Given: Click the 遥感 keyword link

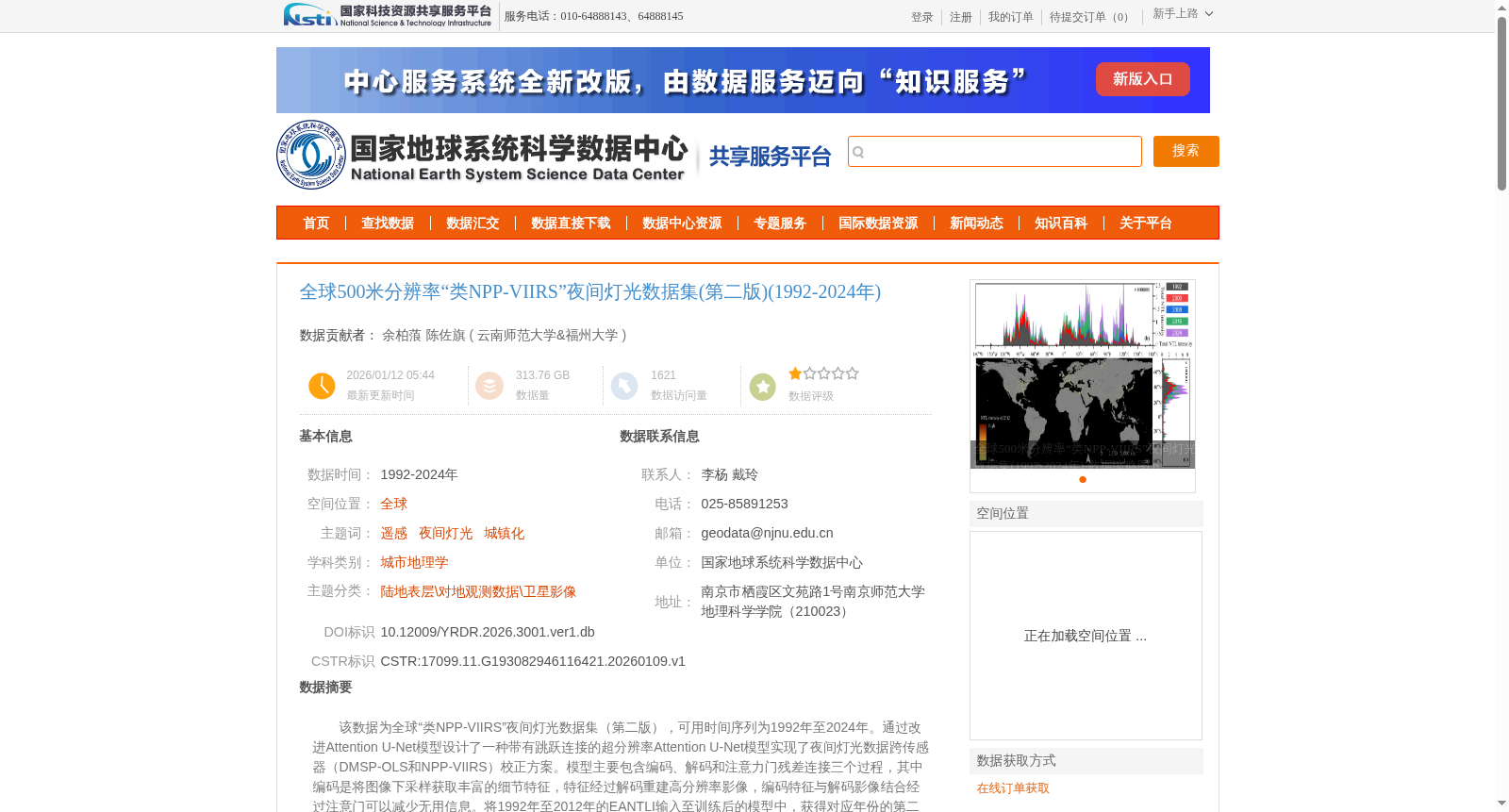Looking at the screenshot, I should [394, 533].
